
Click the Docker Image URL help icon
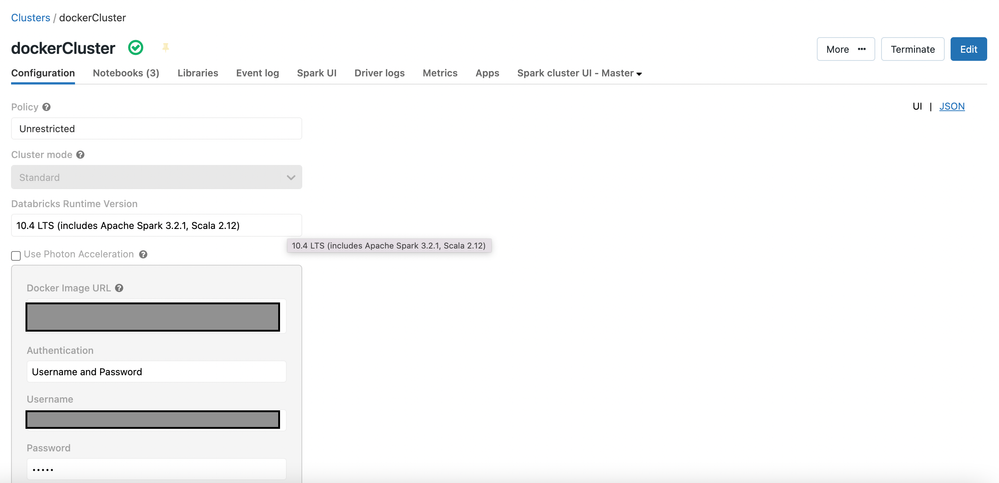(119, 288)
